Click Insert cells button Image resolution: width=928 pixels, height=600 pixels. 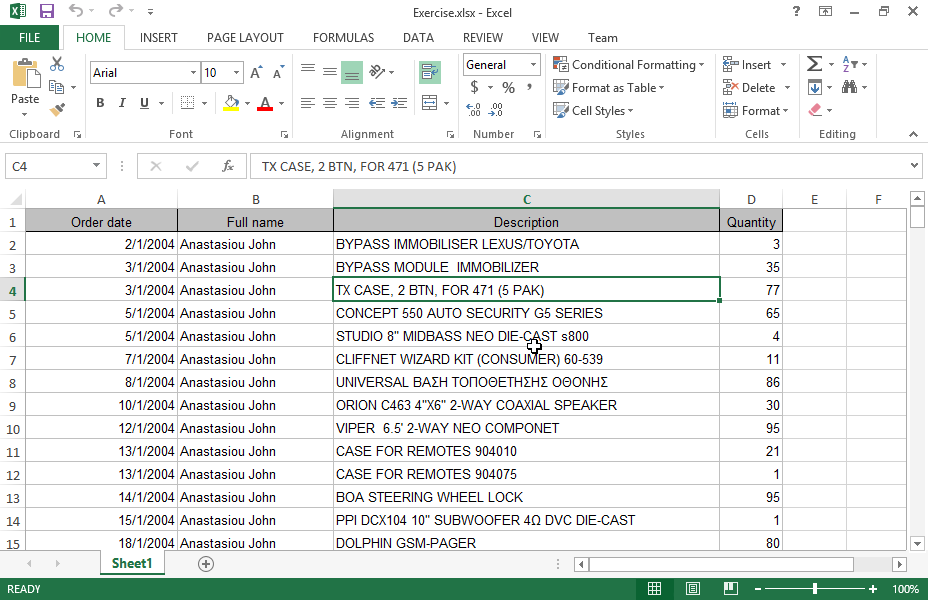click(749, 64)
